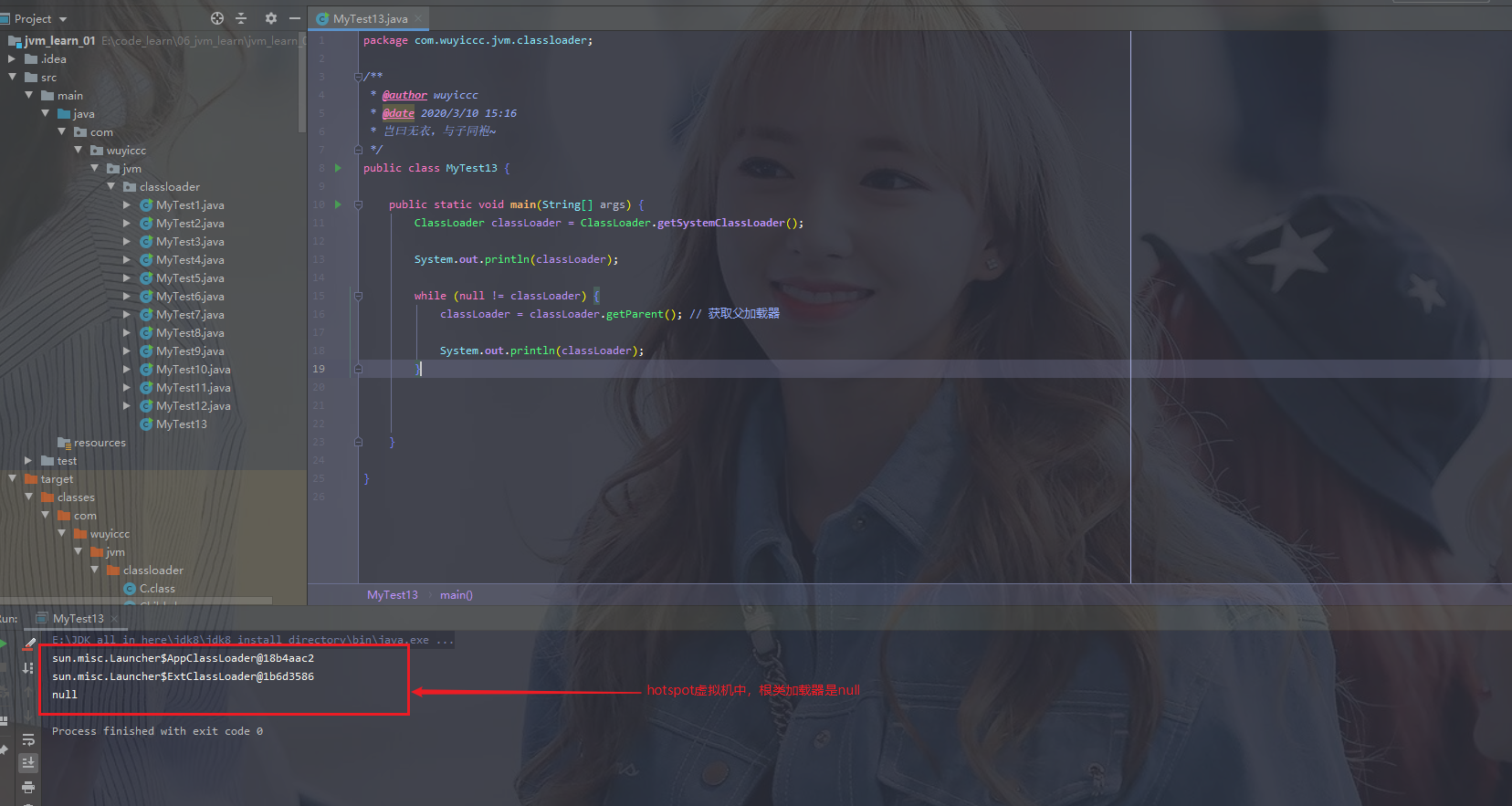Click MyTest13 breadcrumb below the editor

point(393,595)
